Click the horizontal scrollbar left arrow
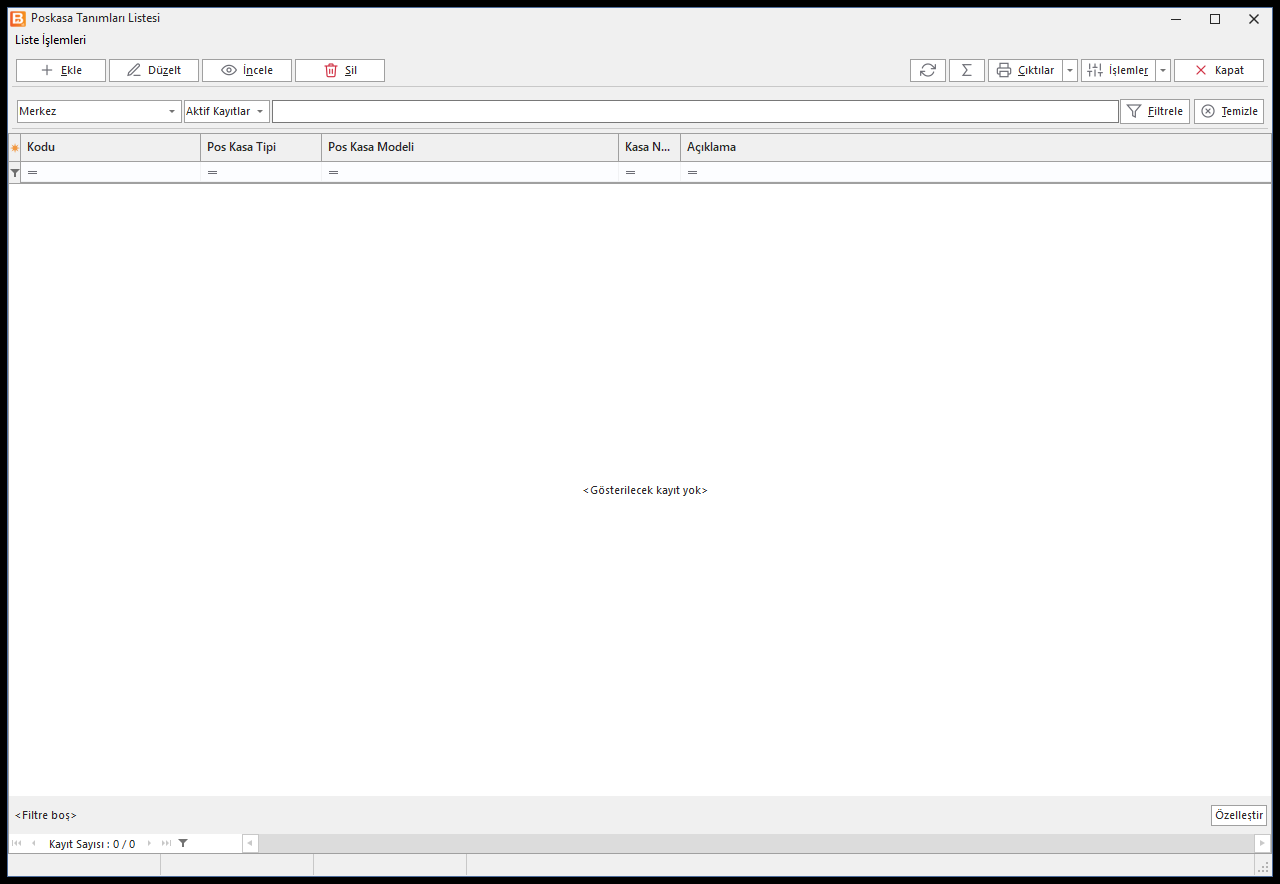The width and height of the screenshot is (1280, 884). (x=250, y=844)
